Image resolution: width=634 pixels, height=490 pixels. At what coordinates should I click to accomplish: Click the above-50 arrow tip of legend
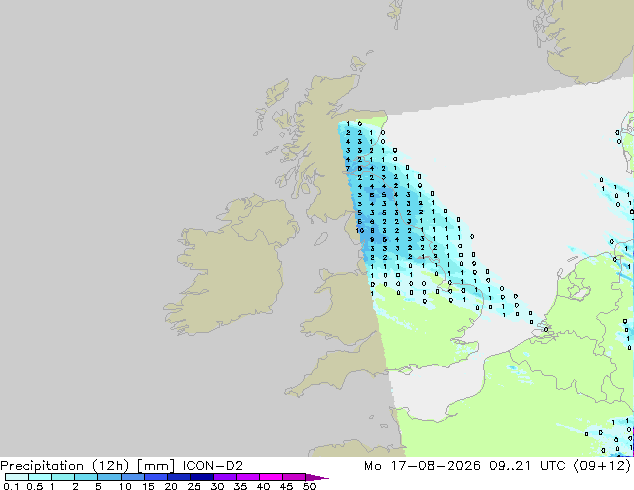click(317, 477)
